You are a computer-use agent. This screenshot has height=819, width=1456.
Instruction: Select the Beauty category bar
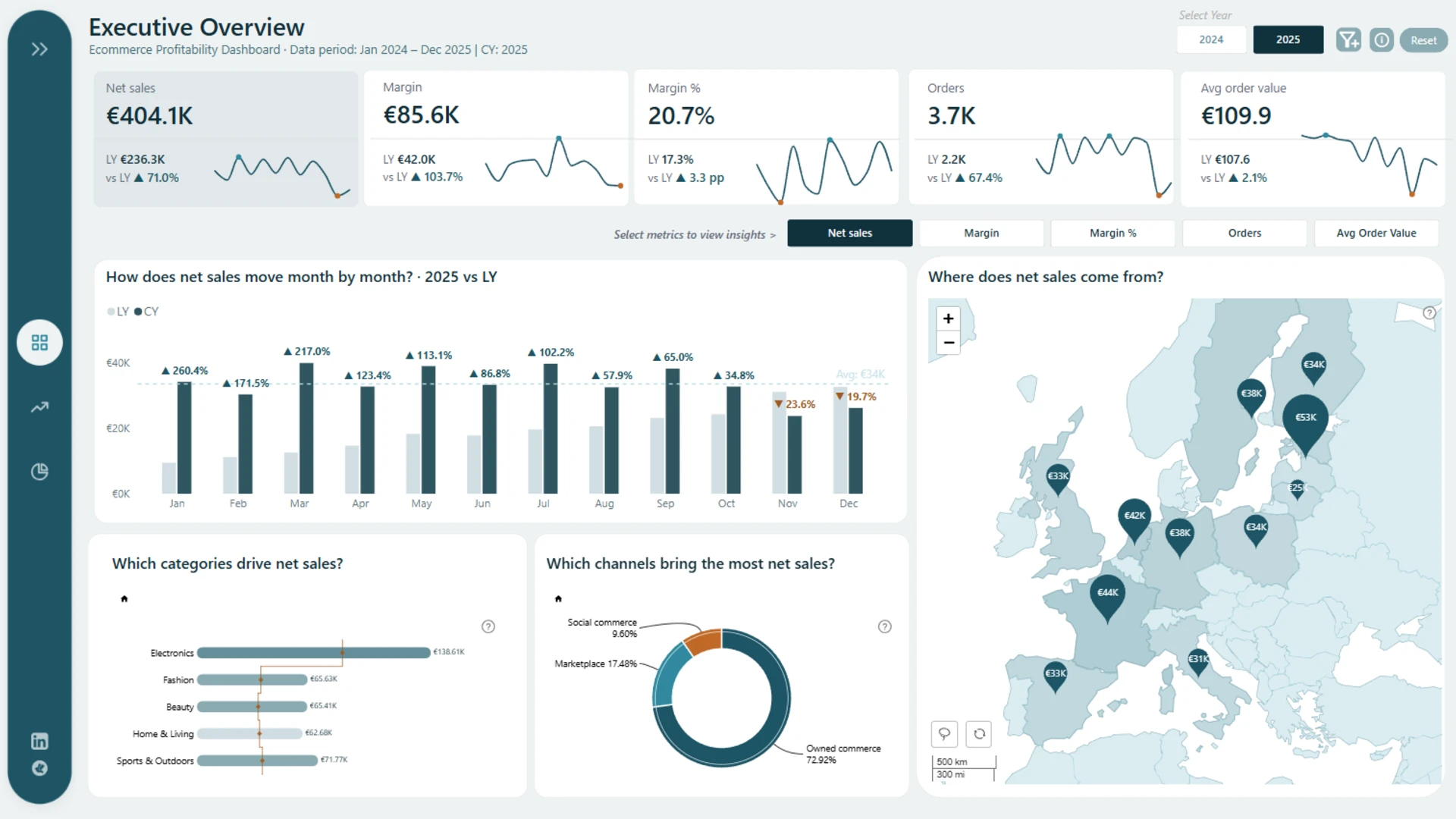click(x=252, y=707)
